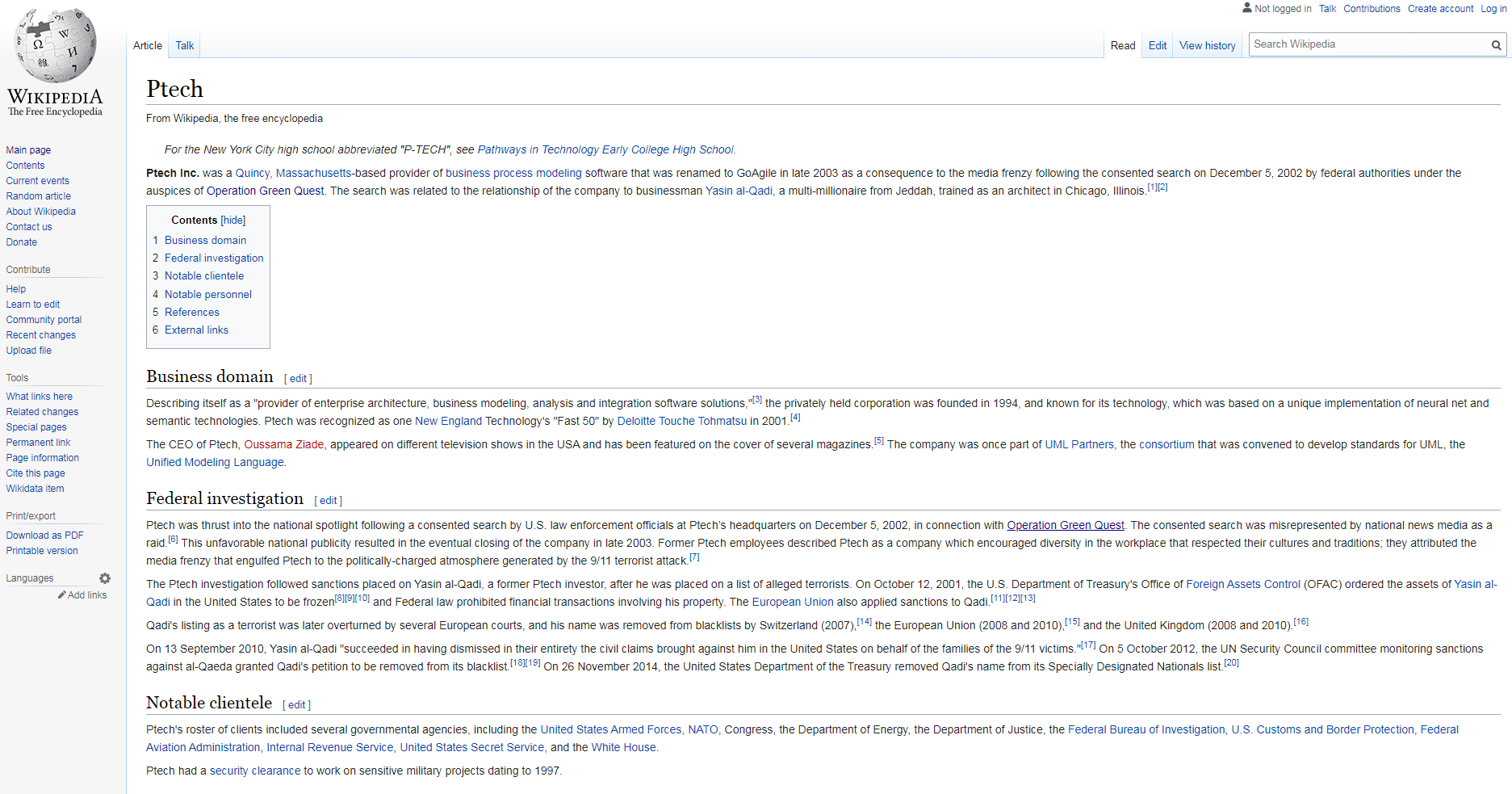The height and width of the screenshot is (794, 1512).
Task: Open the security clearance link
Action: 255,771
